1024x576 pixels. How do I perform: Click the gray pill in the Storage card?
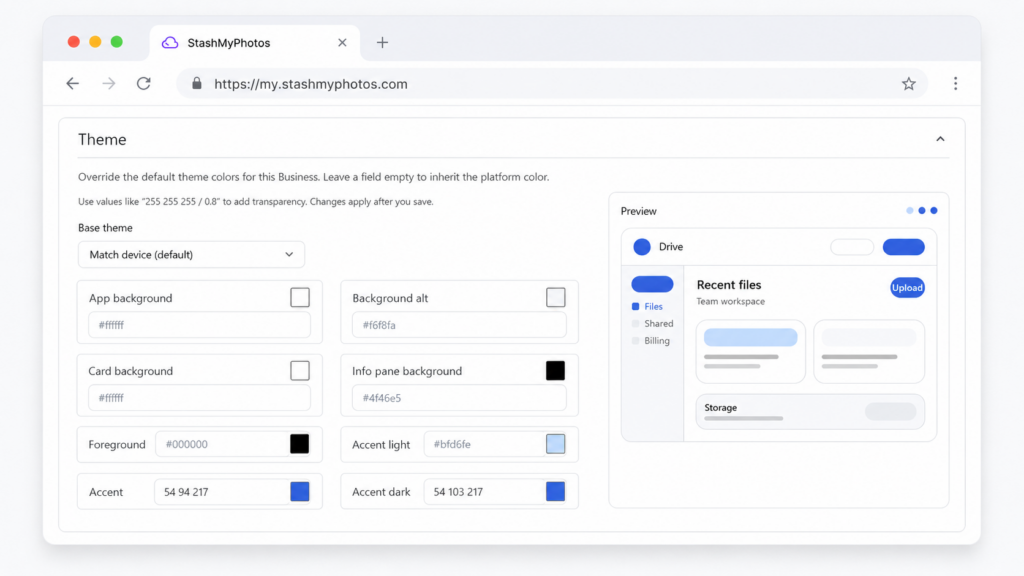click(x=891, y=411)
